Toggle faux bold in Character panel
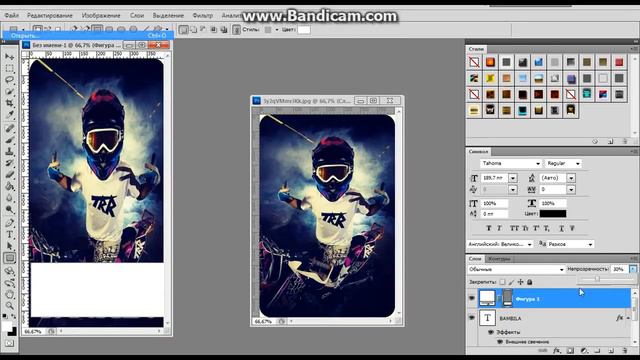This screenshot has height=360, width=640. (489, 228)
